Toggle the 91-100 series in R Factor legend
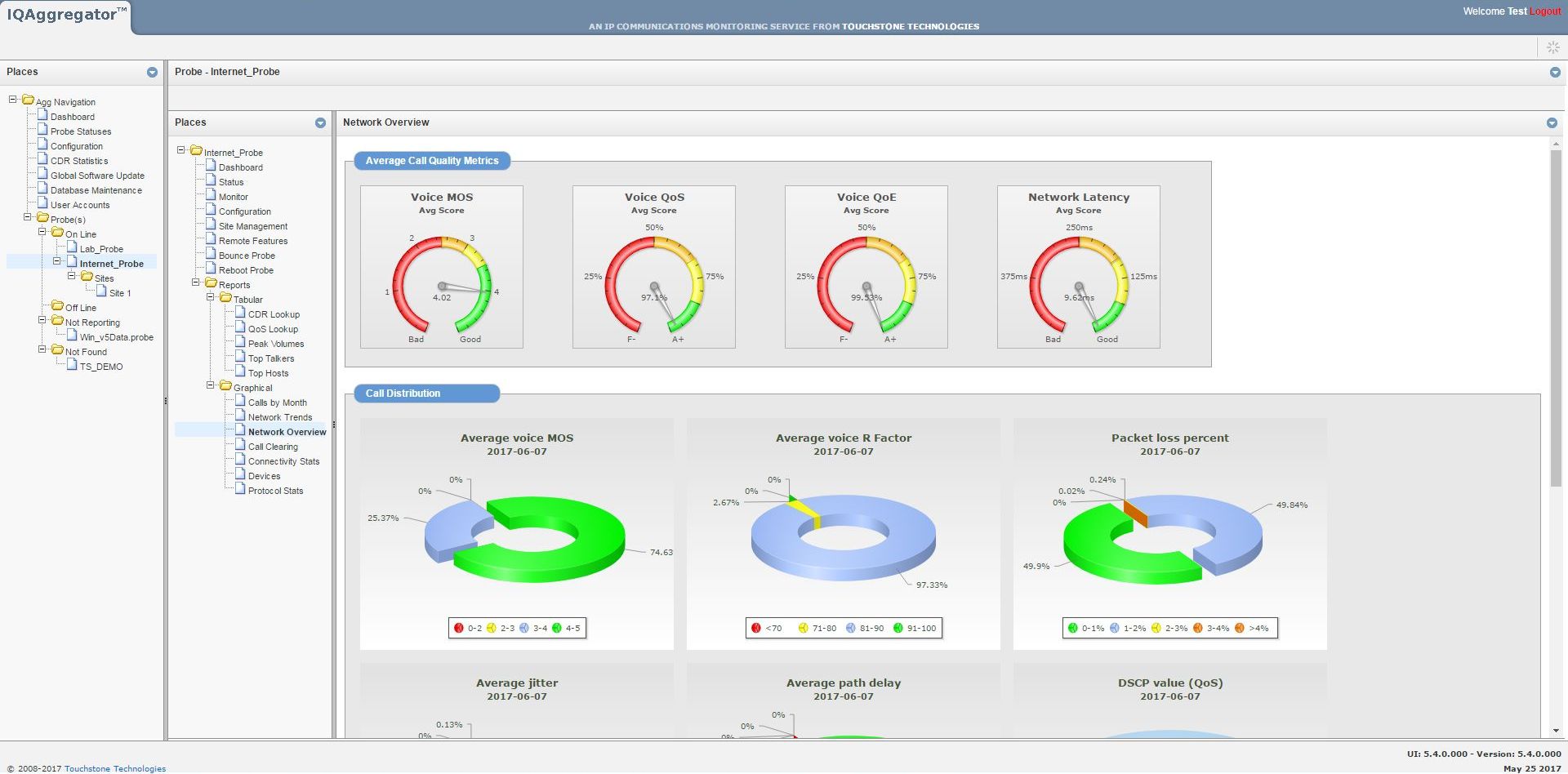 click(x=915, y=628)
